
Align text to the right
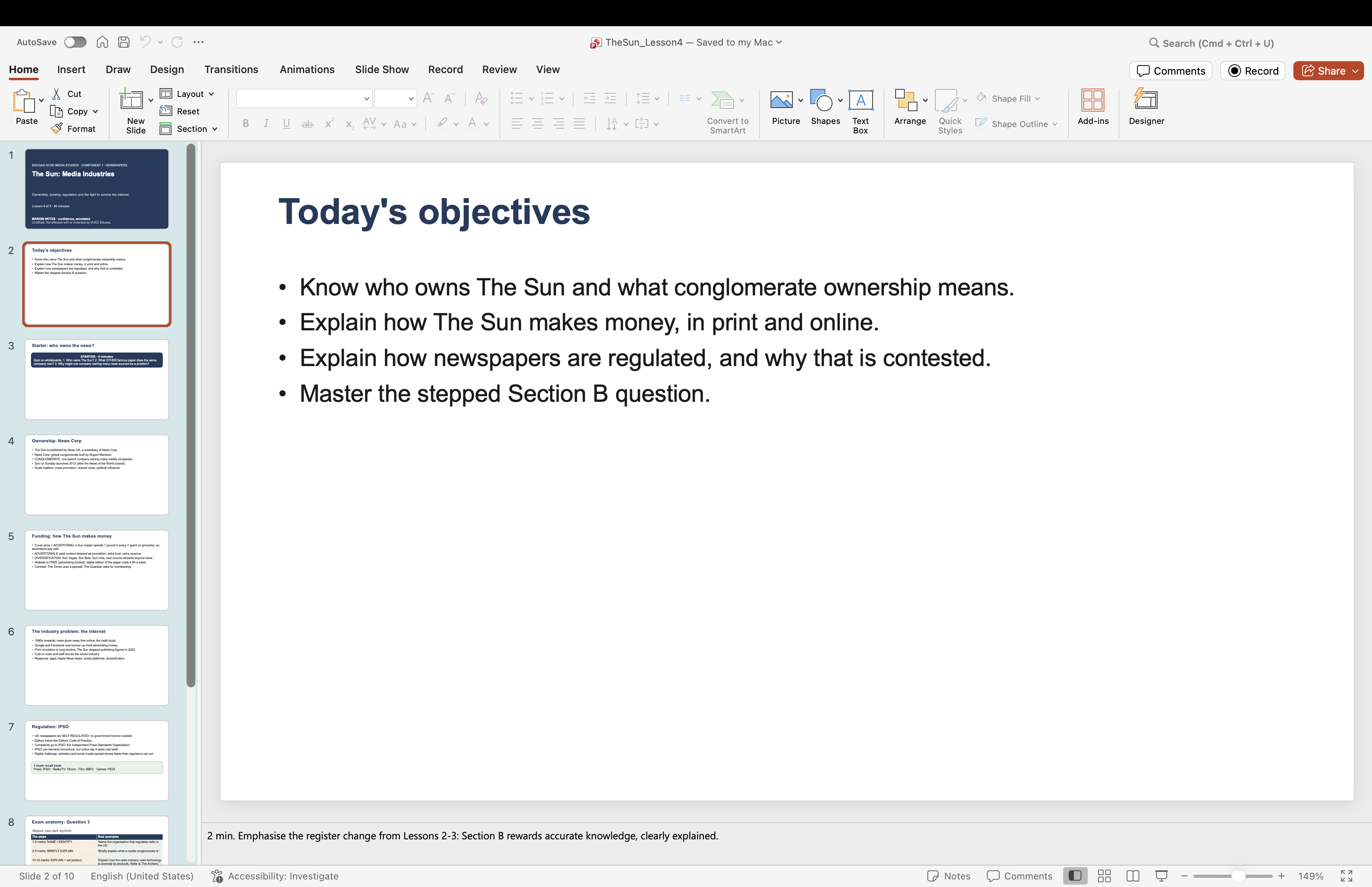559,124
